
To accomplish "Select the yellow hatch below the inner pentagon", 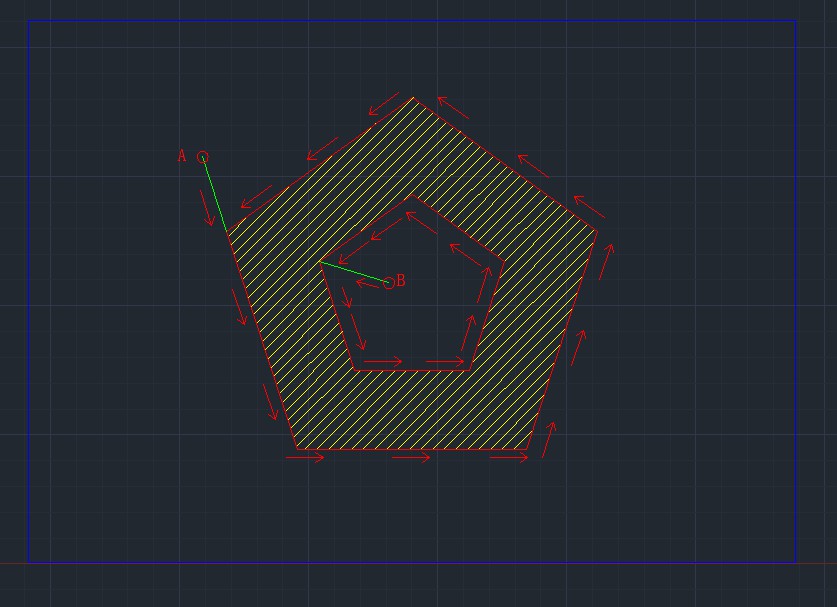I will click(x=412, y=410).
